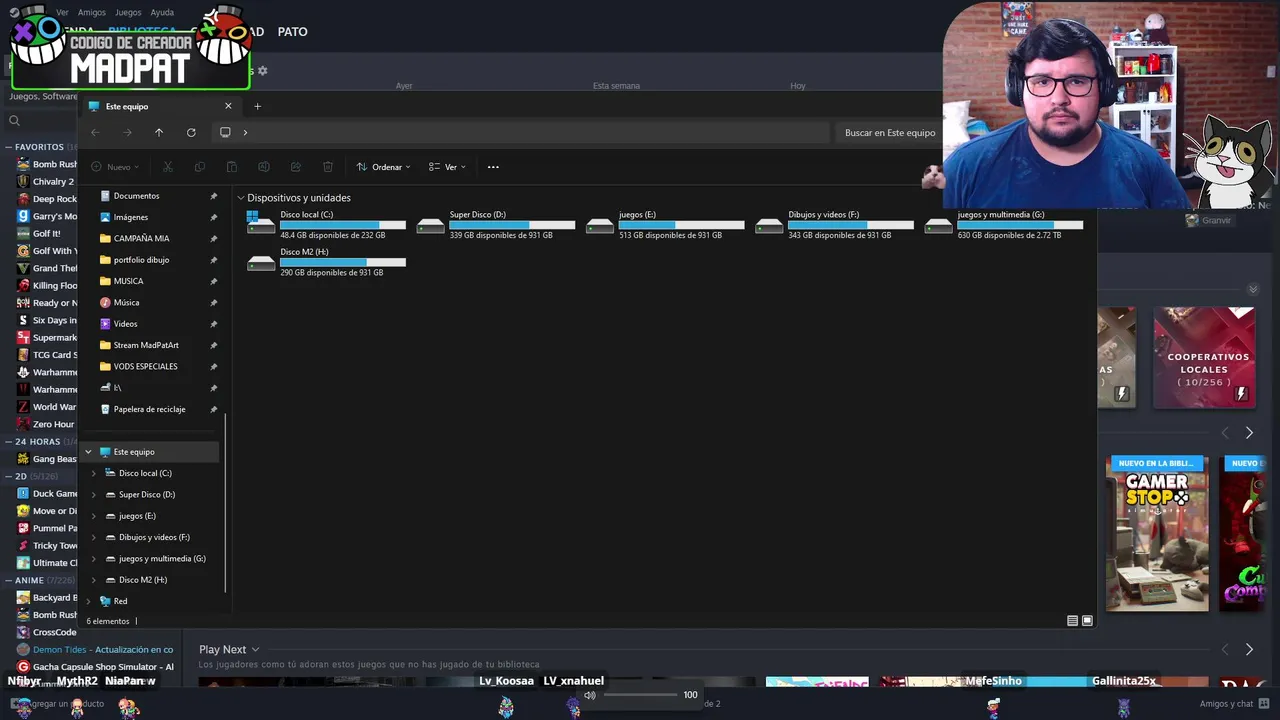Select juegos y multimedia (G:) drive

(1004, 224)
